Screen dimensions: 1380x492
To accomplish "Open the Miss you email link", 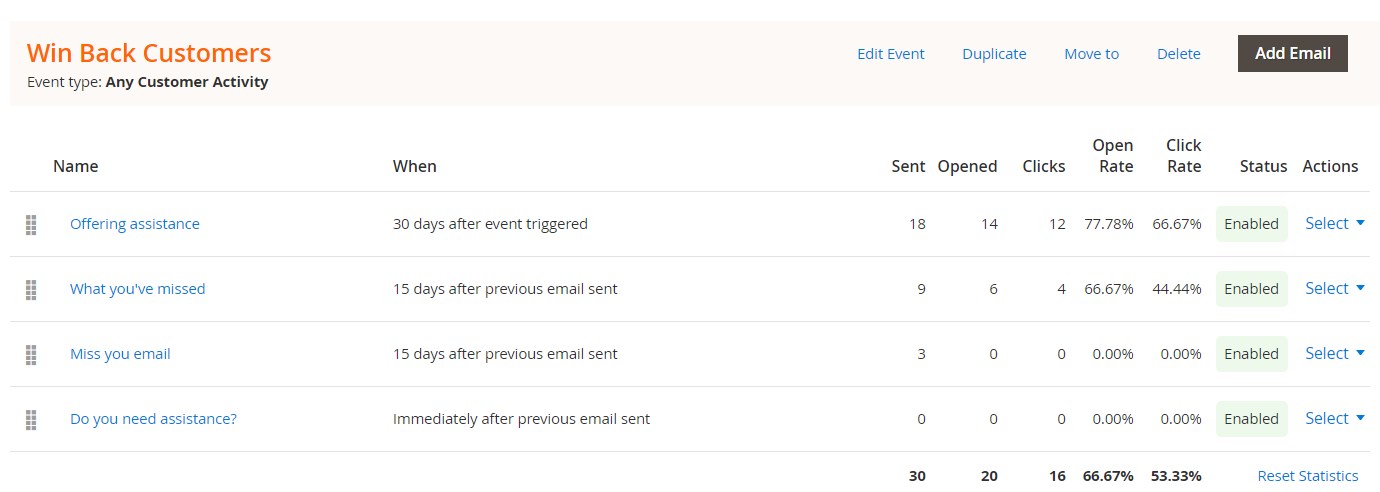I will coord(120,354).
